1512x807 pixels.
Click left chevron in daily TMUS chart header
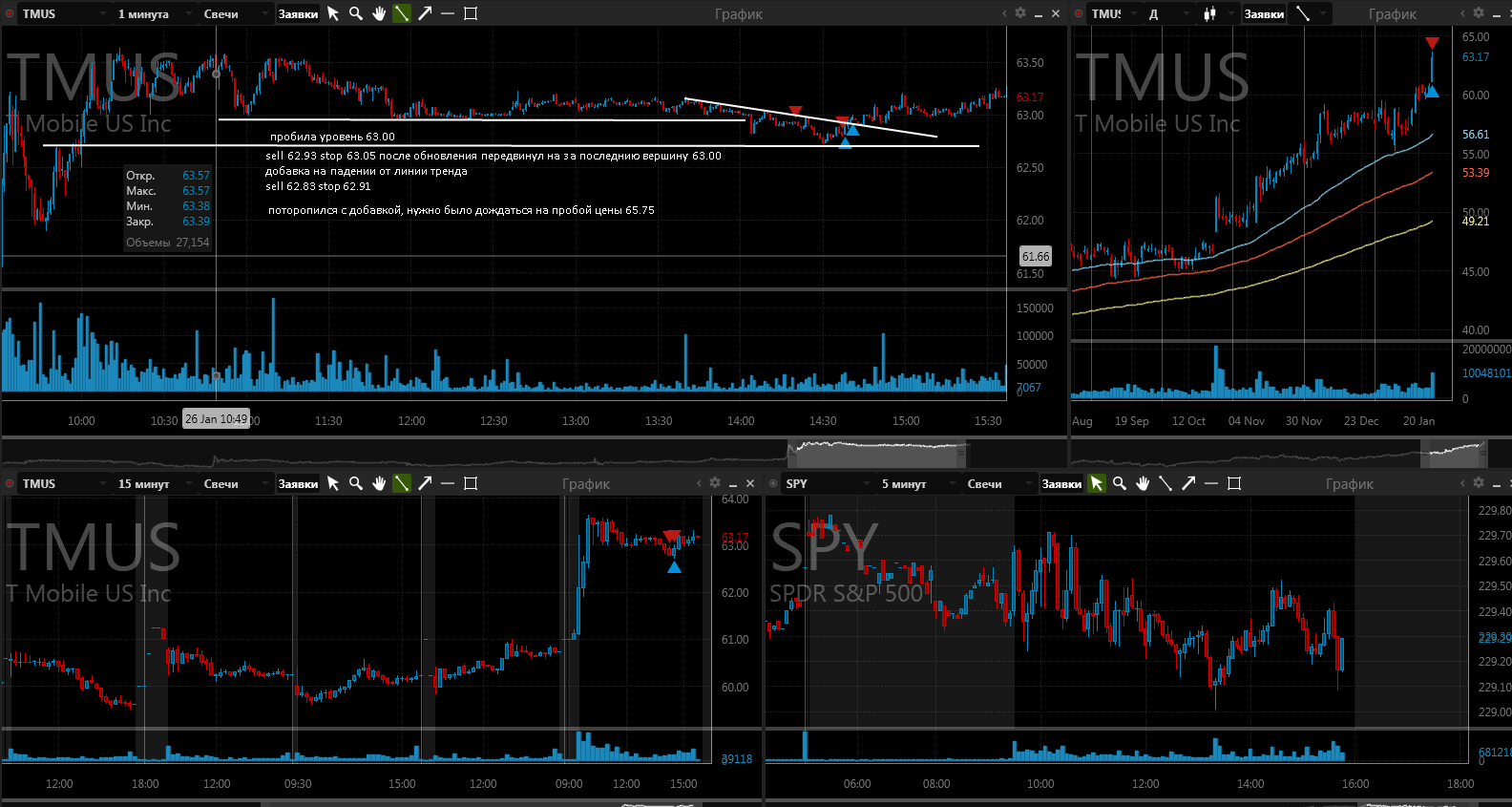click(1462, 13)
